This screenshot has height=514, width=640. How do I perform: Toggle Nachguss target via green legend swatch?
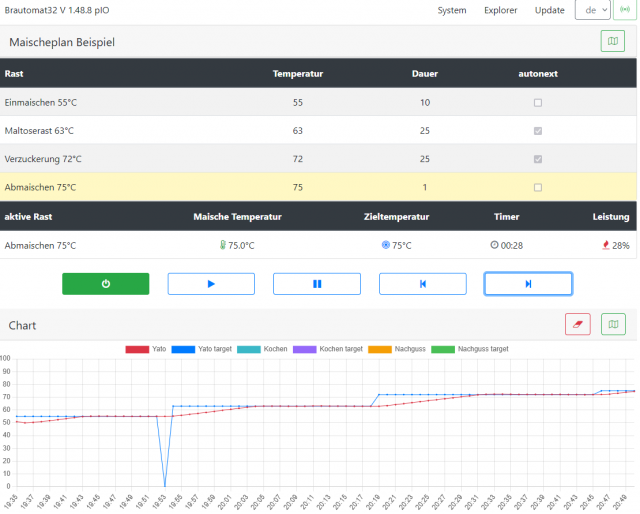[x=443, y=349]
